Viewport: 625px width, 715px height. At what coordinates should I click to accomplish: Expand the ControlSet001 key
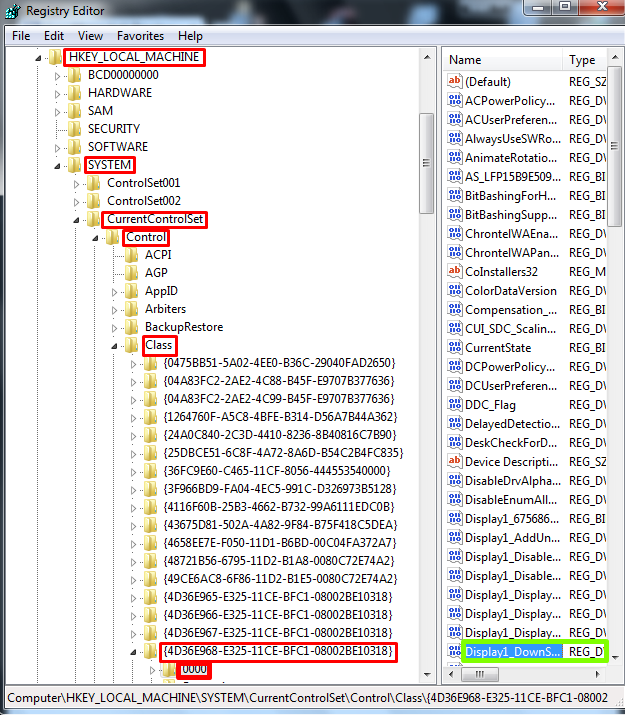point(77,184)
